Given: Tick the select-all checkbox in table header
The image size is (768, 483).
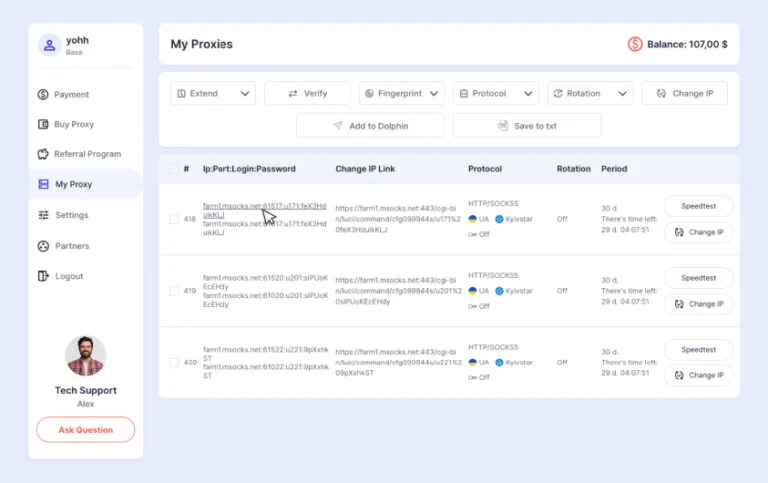Looking at the screenshot, I should (x=174, y=169).
